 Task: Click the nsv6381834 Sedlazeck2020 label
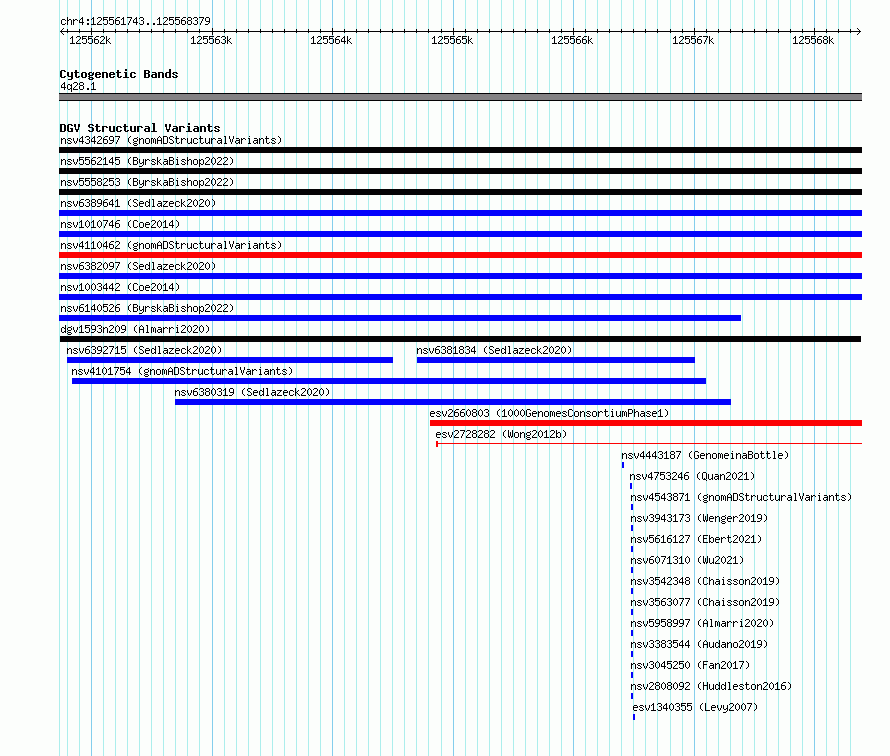[x=494, y=350]
